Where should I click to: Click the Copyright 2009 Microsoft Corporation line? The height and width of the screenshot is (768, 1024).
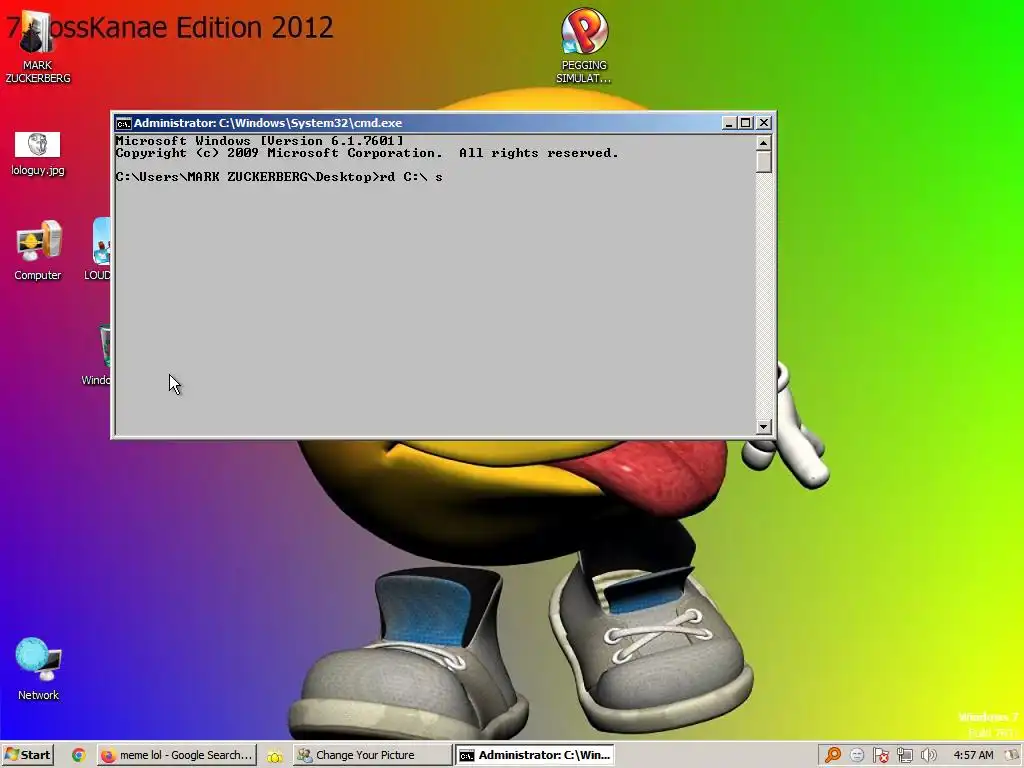pos(366,153)
